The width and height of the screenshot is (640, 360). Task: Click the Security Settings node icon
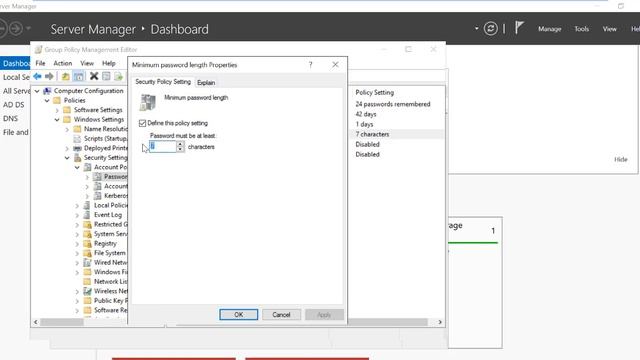pyautogui.click(x=77, y=158)
